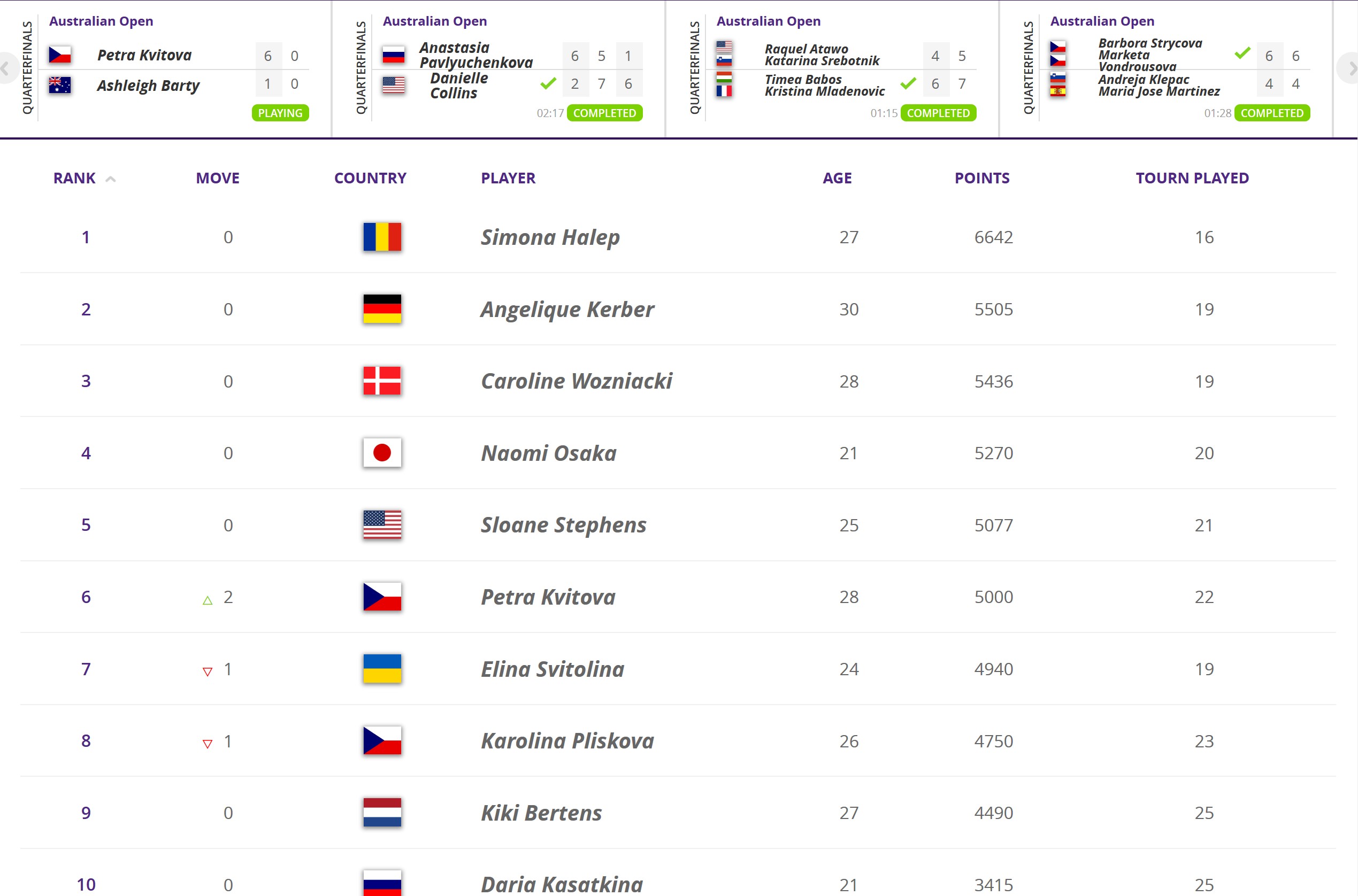The width and height of the screenshot is (1358, 896).
Task: Click the Romanian flag beside Simona Halep
Action: pos(382,237)
